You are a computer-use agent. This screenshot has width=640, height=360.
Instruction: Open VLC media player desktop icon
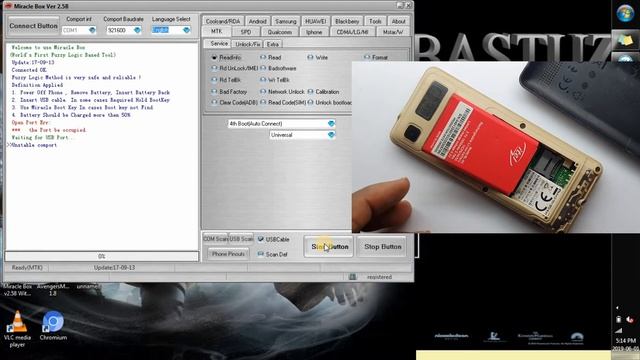pos(17,328)
